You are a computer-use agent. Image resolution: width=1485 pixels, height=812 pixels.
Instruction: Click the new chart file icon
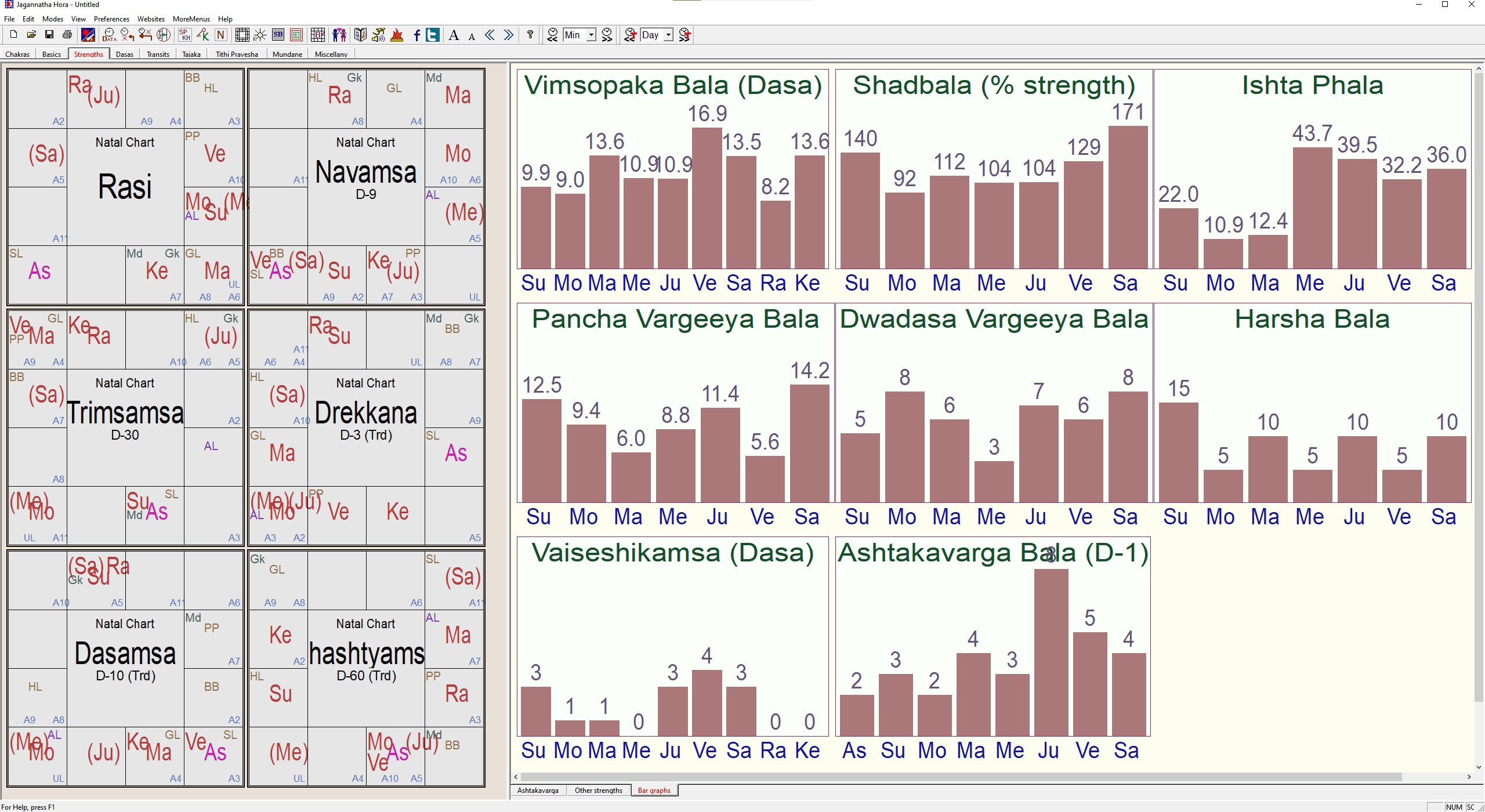coord(13,35)
